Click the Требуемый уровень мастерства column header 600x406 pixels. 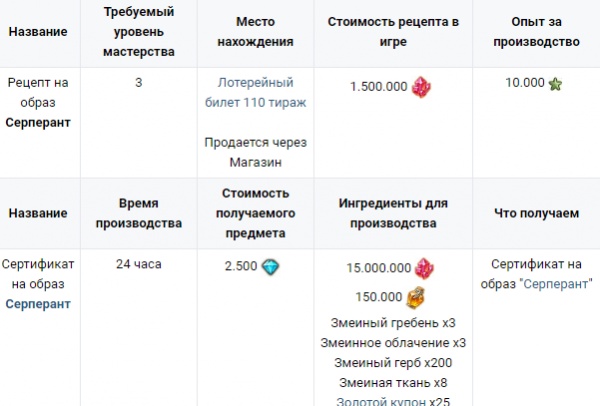click(139, 32)
